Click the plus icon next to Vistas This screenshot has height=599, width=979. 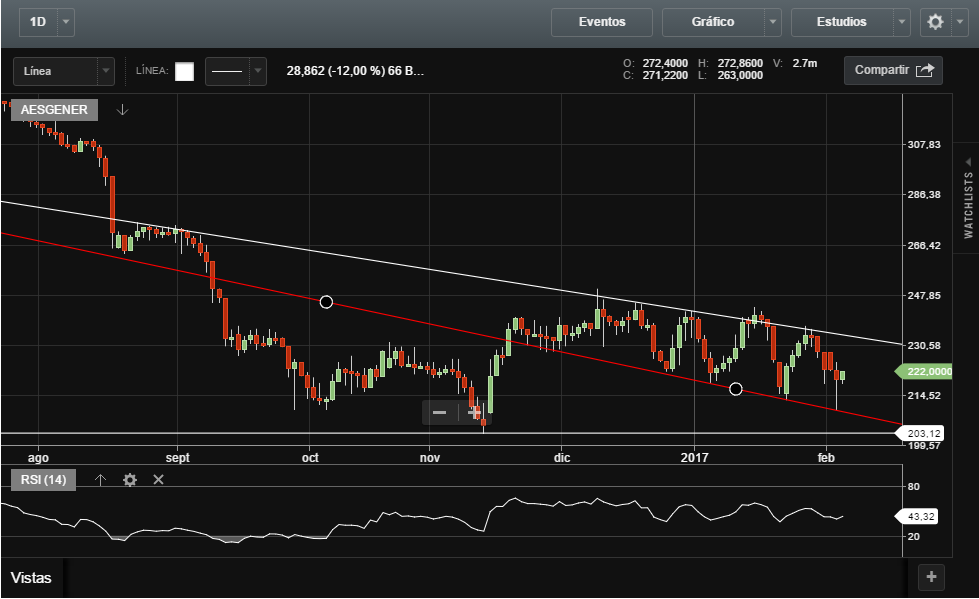(931, 576)
